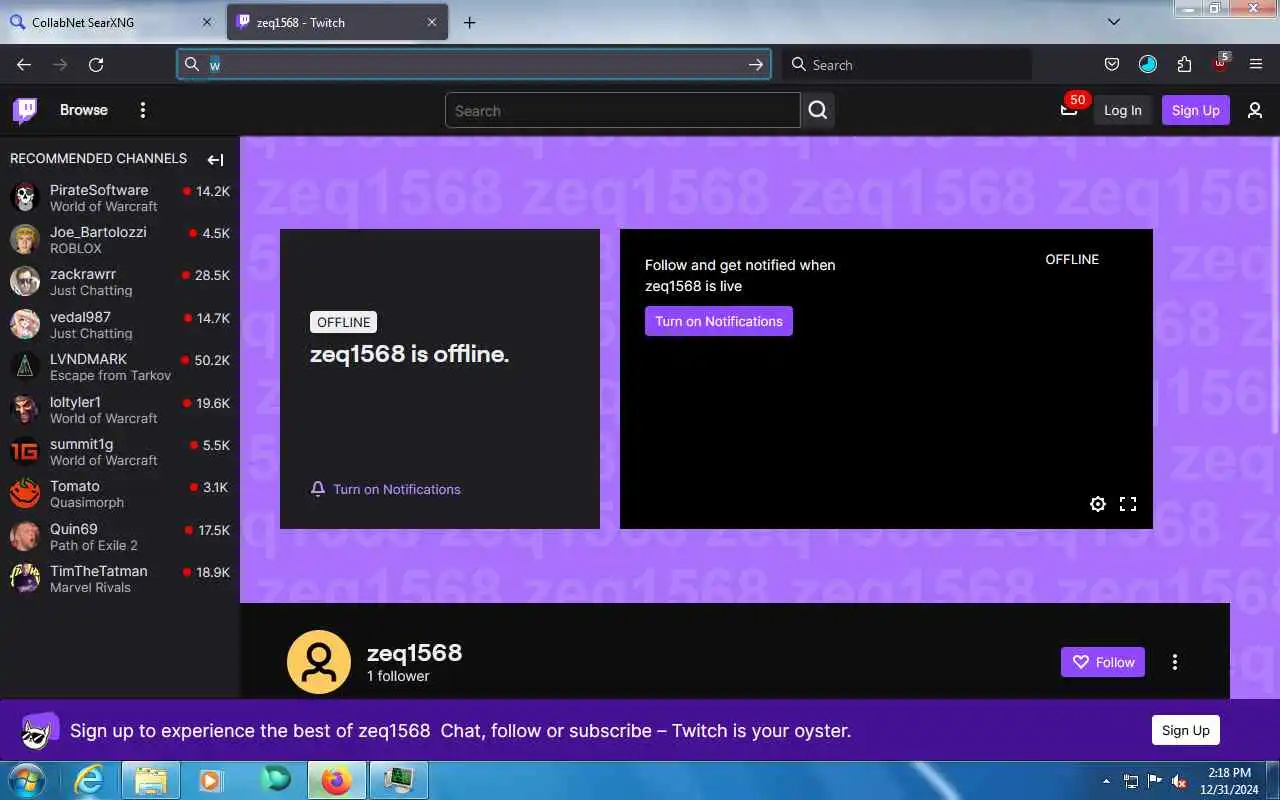Click World of Warcraft under PirateSoftware

click(x=104, y=206)
